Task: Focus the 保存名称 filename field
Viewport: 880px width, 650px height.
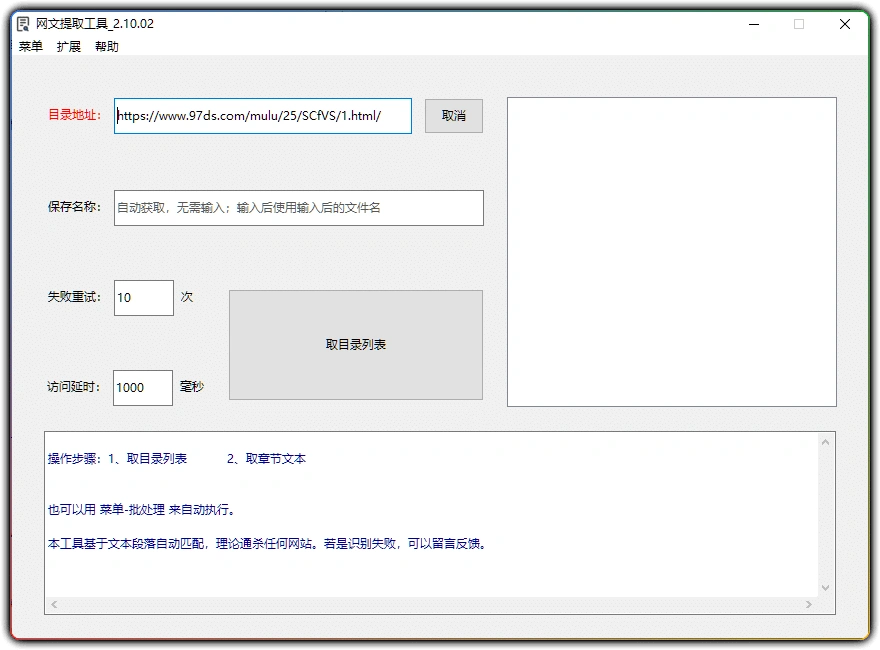Action: [x=299, y=208]
